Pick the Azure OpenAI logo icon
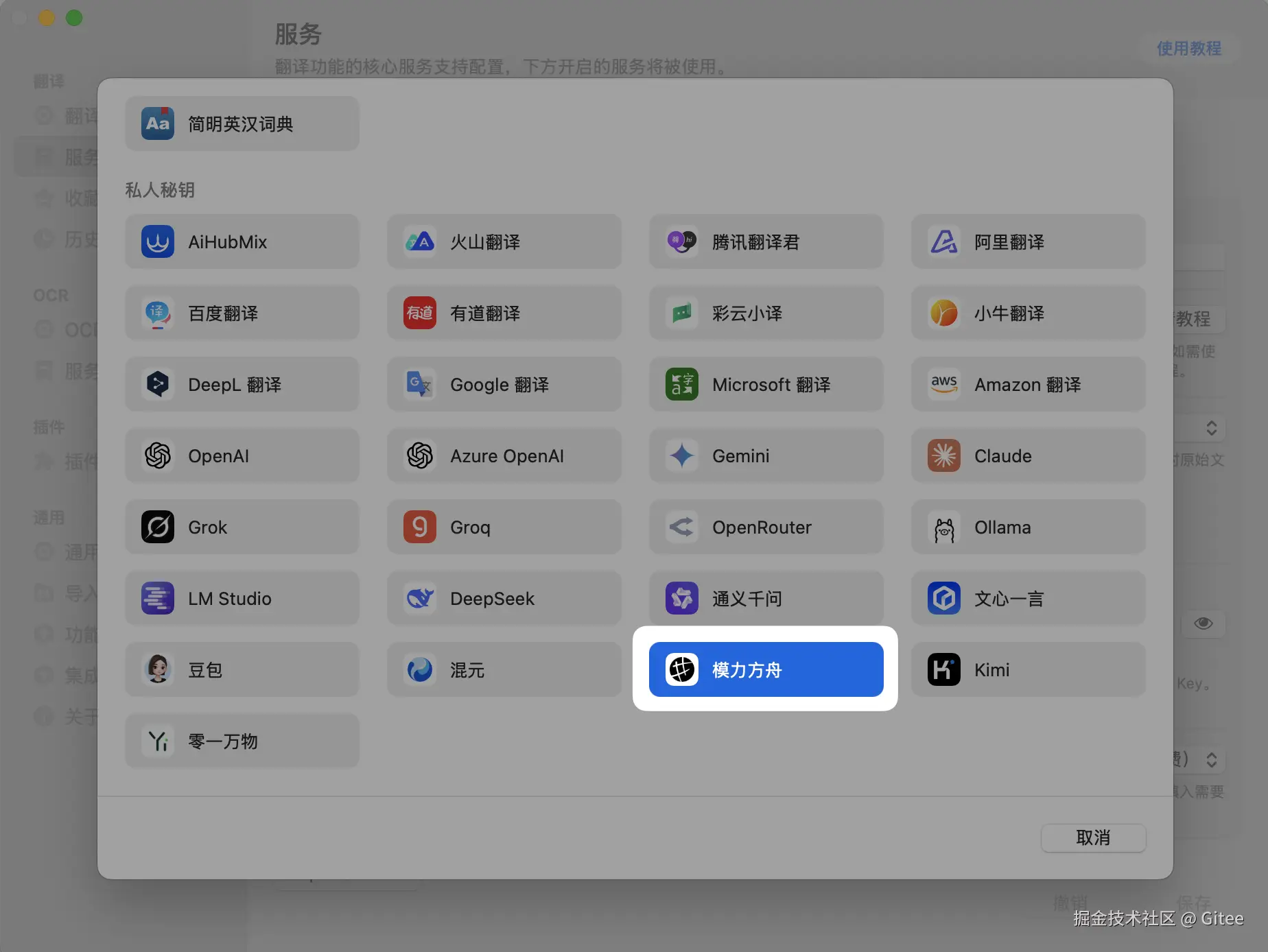Screen dimensions: 1268x952 coord(420,456)
